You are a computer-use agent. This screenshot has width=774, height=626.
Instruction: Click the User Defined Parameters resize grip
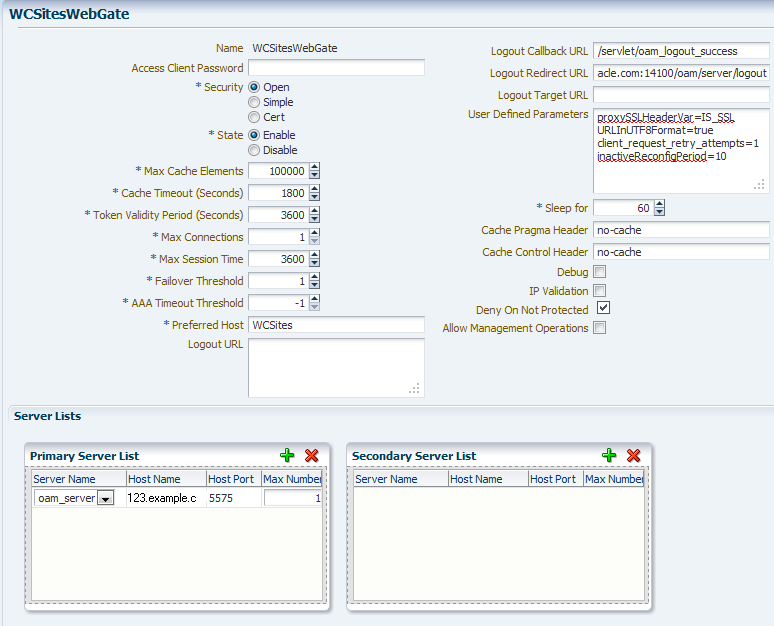760,185
